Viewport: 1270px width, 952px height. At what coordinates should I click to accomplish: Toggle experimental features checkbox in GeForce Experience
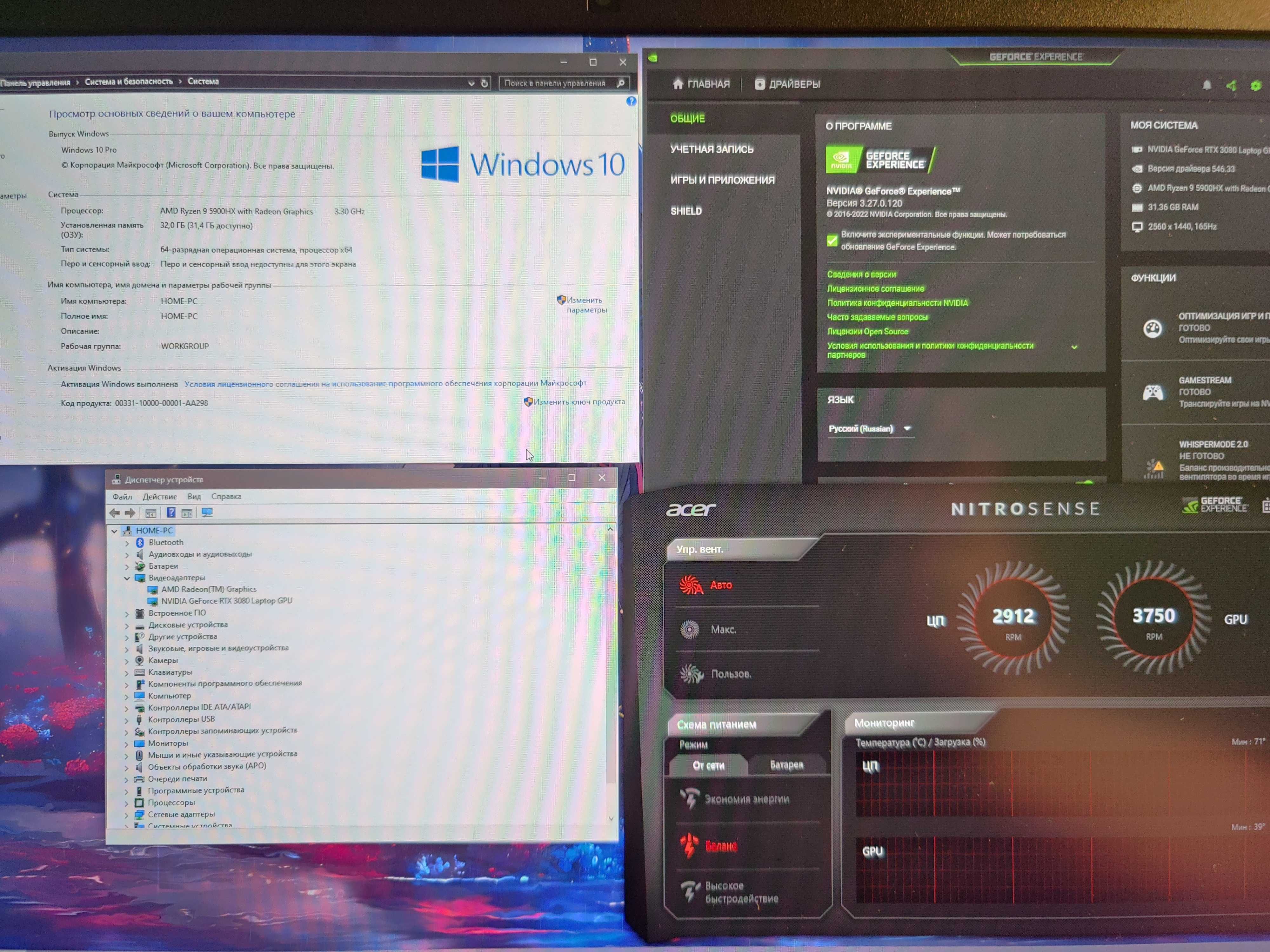(832, 241)
